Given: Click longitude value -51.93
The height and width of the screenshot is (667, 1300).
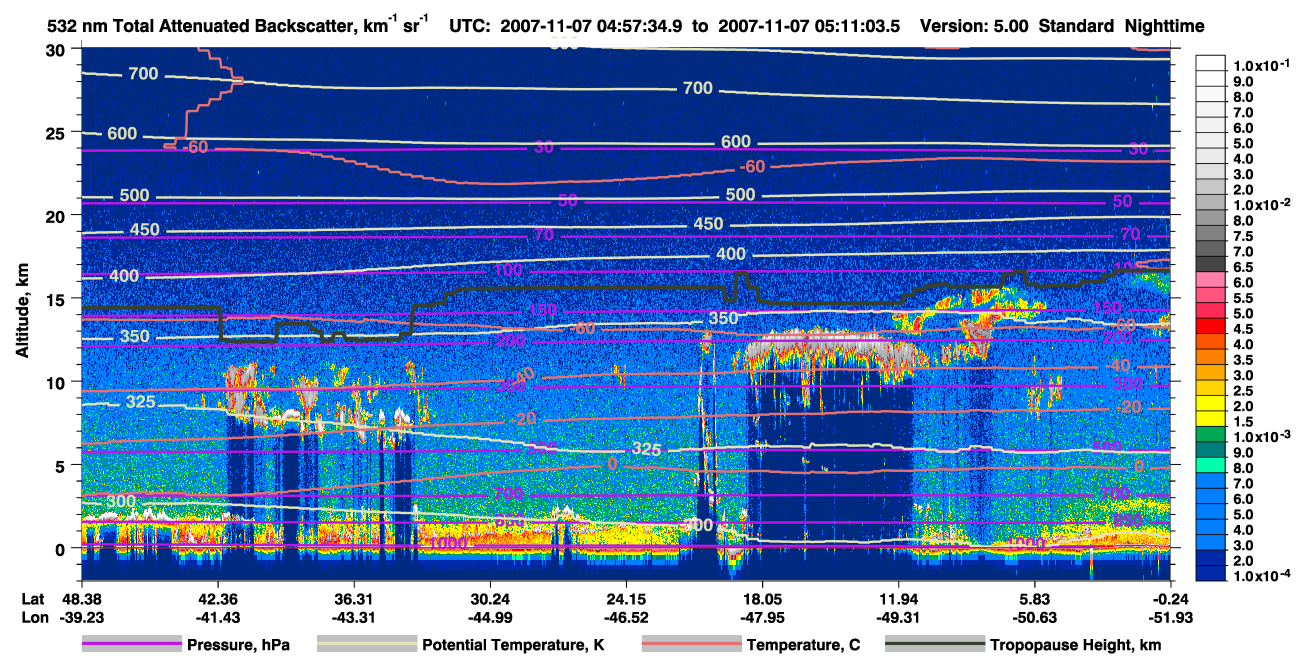Looking at the screenshot, I should pos(1171,617).
